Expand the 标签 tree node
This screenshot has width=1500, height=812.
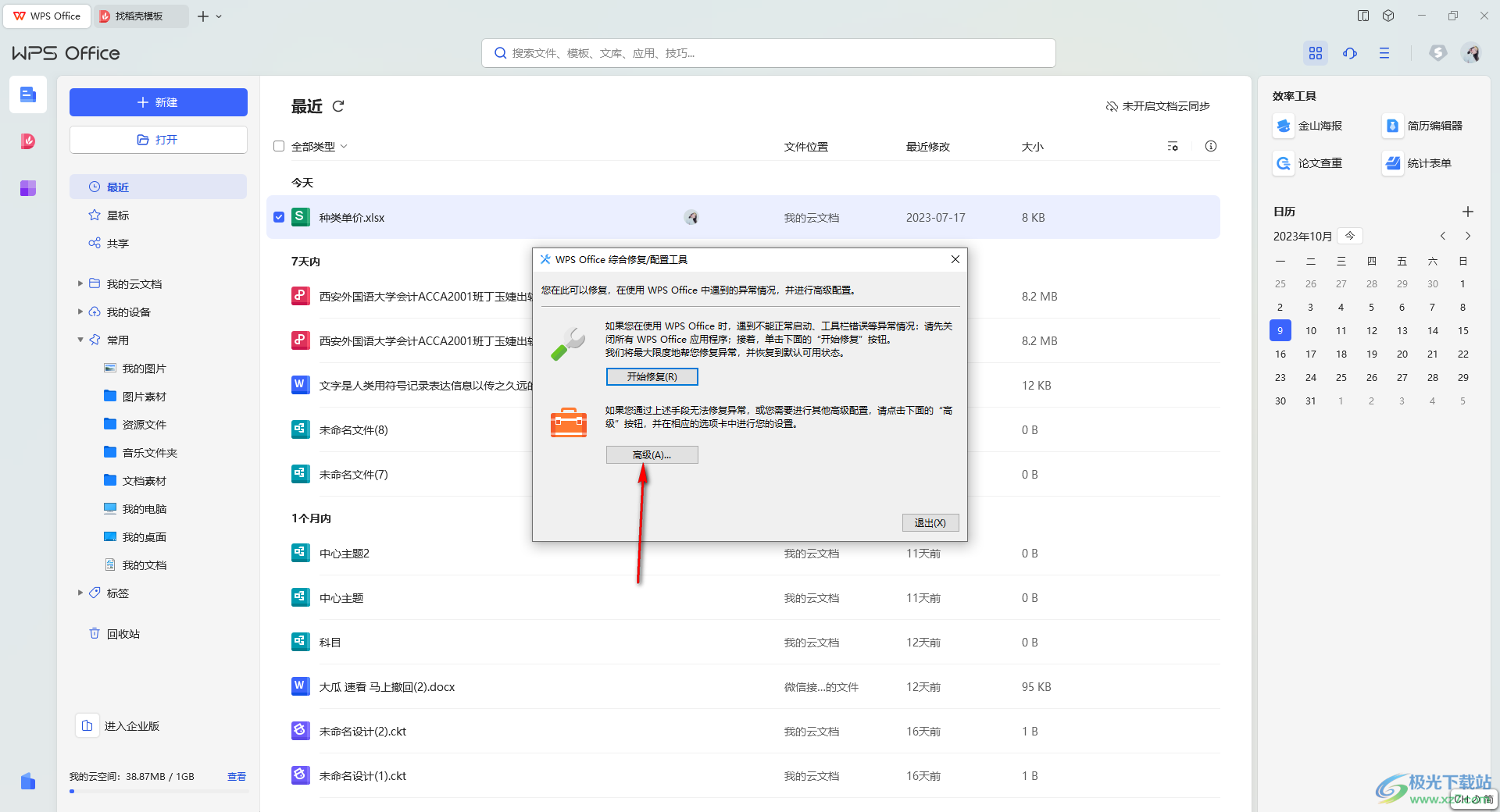(x=80, y=593)
